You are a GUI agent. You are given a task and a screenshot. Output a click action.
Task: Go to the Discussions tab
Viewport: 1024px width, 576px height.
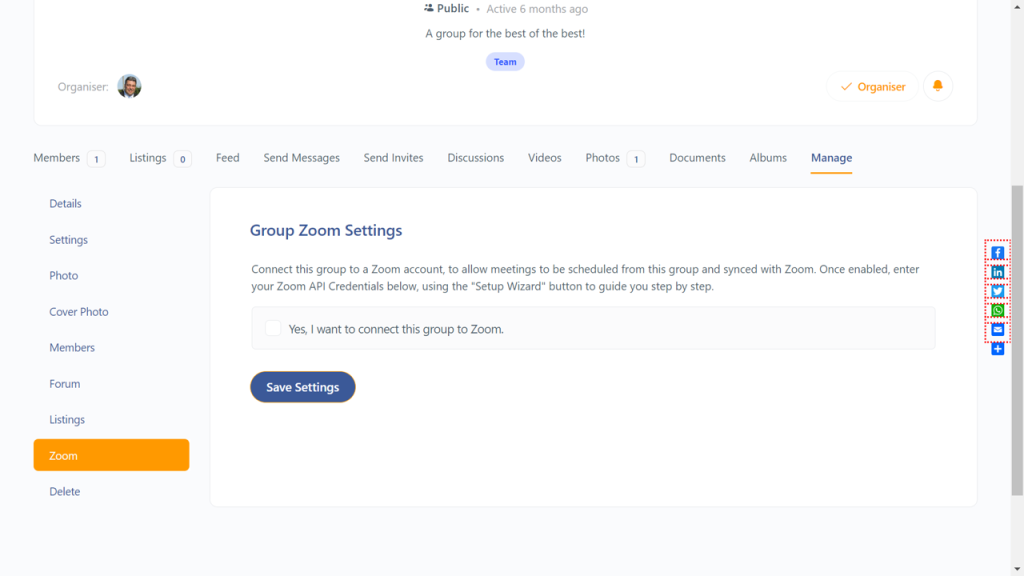(x=475, y=158)
